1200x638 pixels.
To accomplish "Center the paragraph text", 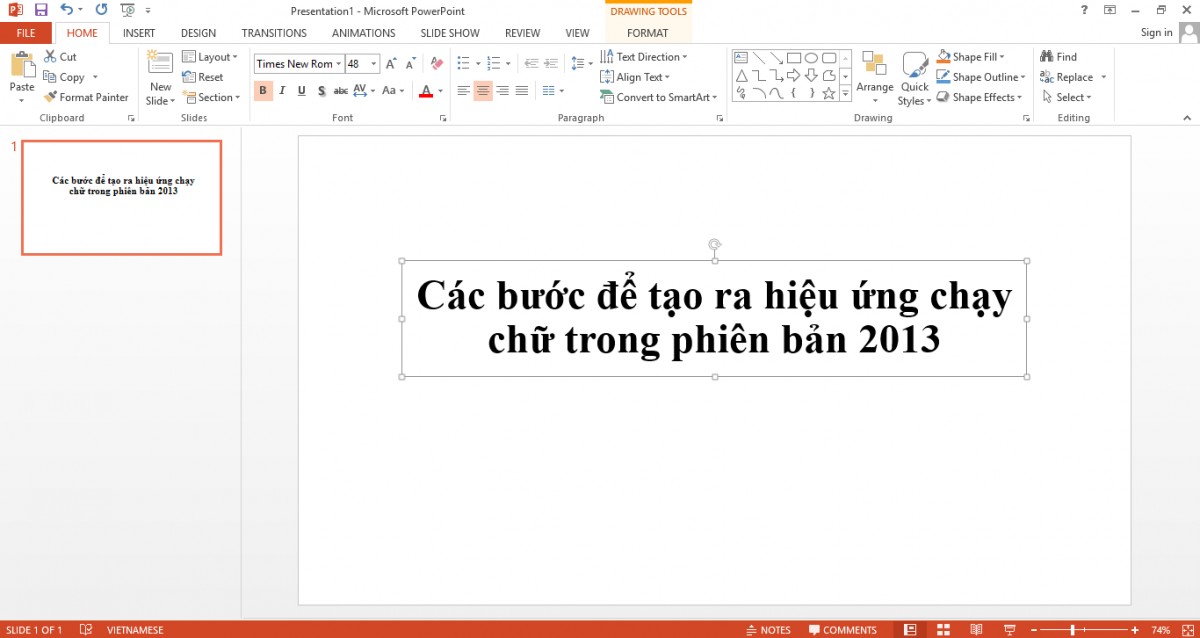I will pos(483,91).
